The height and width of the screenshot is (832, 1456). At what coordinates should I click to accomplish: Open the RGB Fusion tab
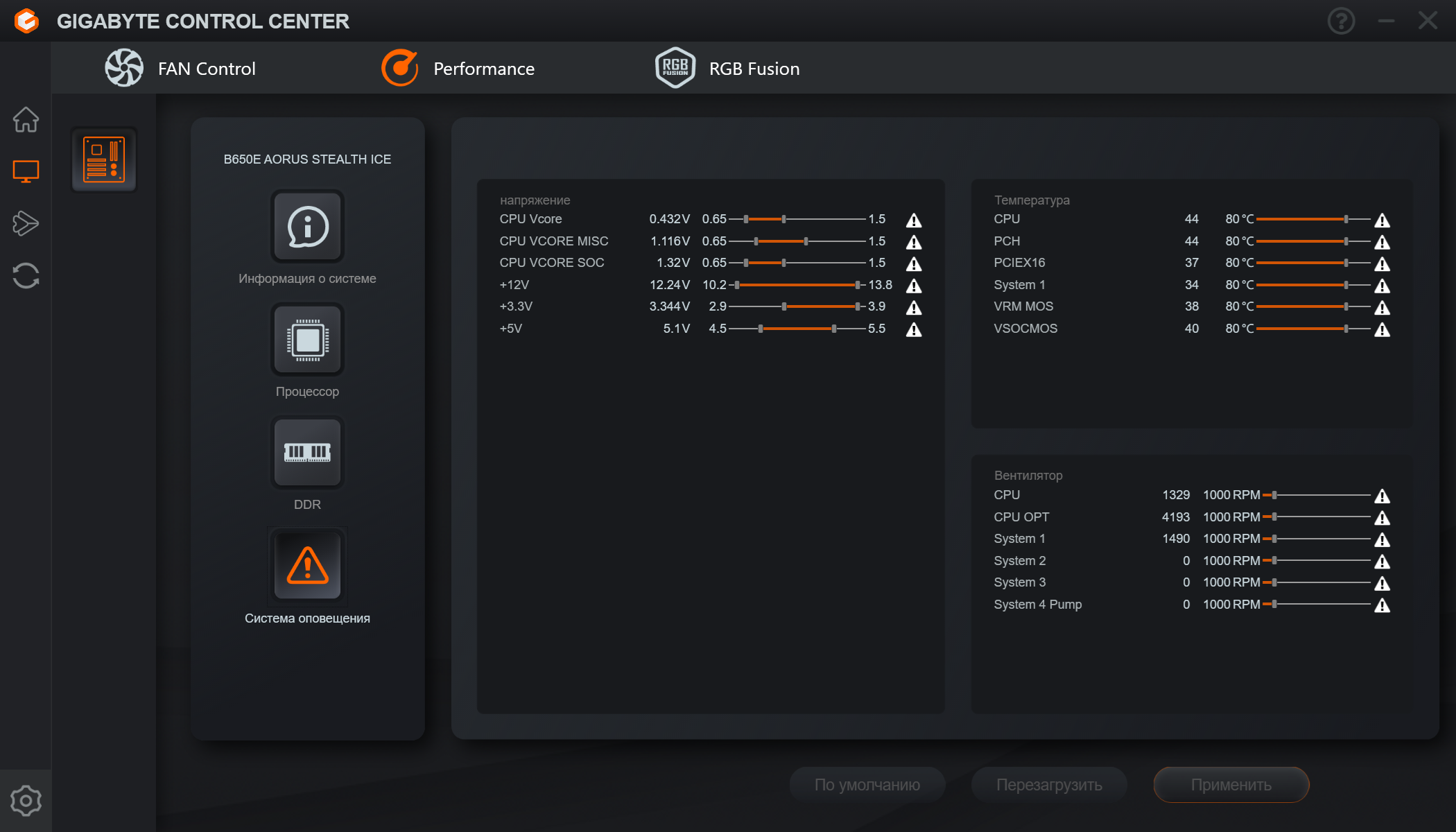tap(727, 69)
